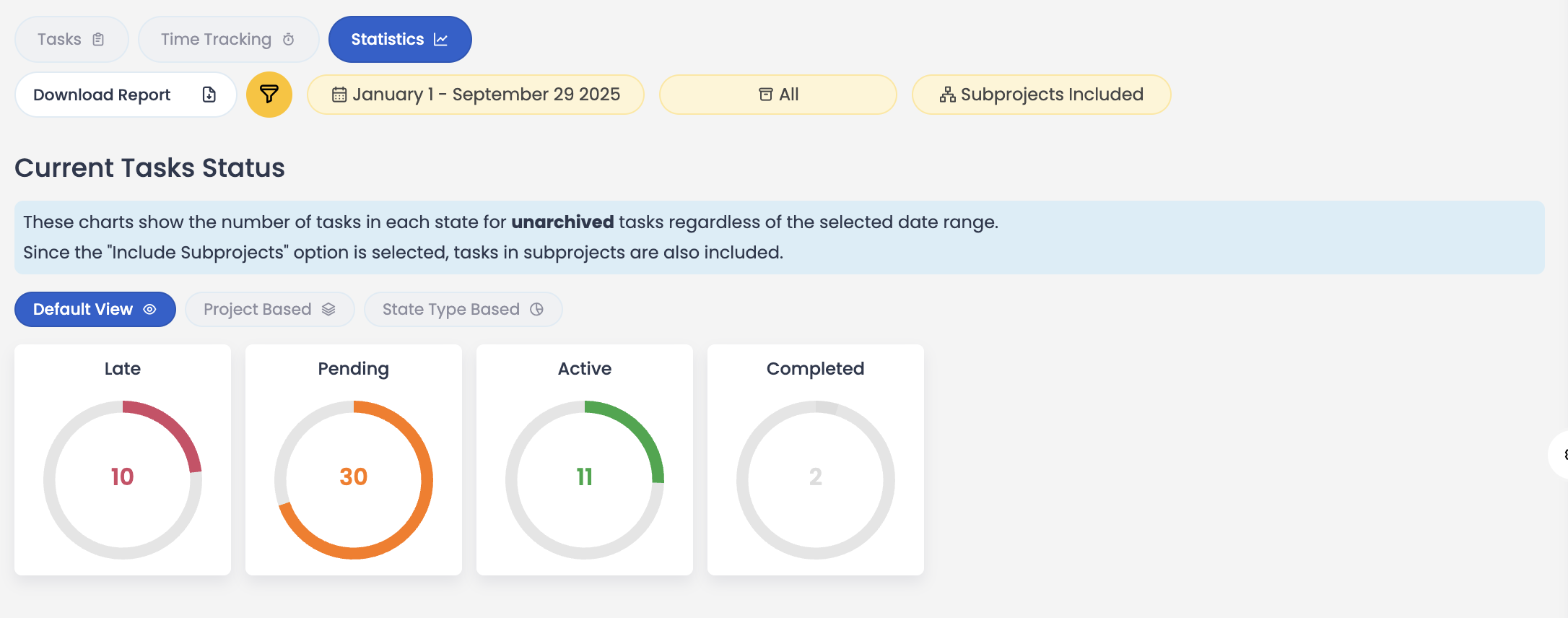Switch to State Type Based view
The image size is (1568, 618).
[463, 309]
